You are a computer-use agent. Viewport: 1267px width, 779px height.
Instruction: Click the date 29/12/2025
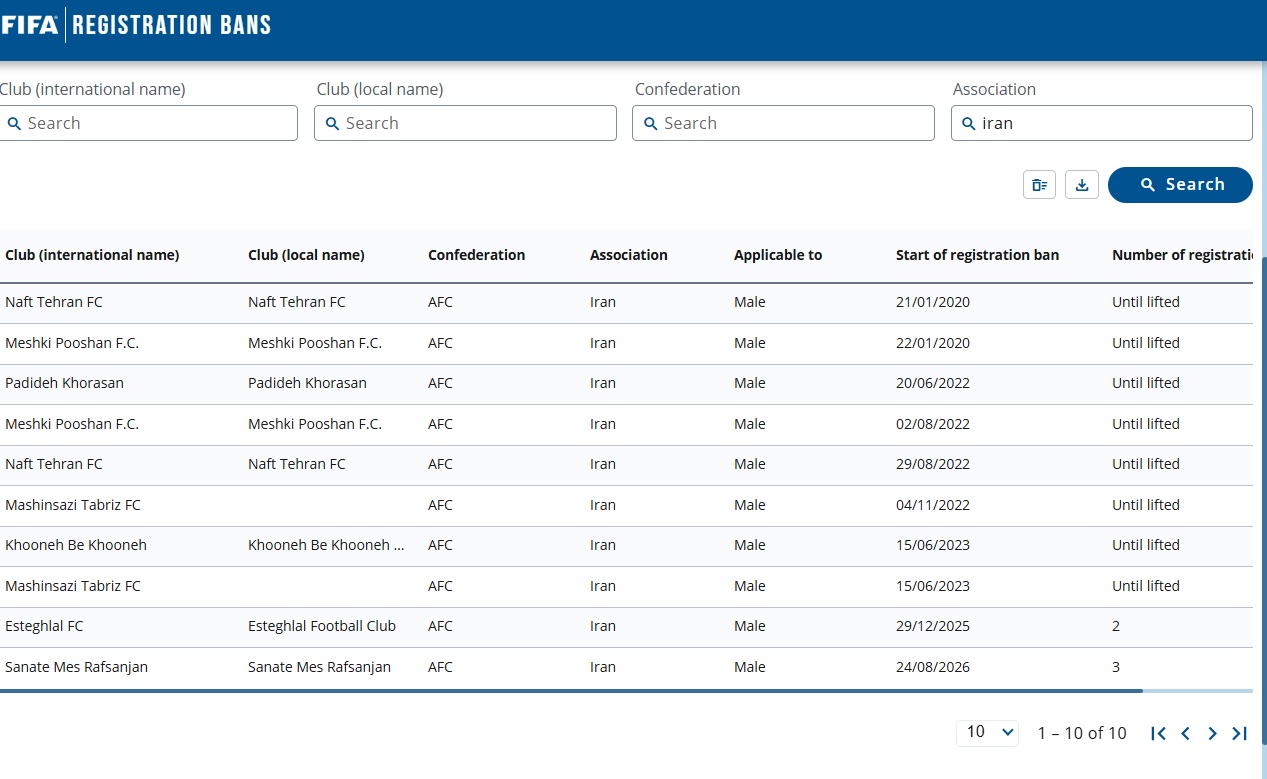point(933,626)
